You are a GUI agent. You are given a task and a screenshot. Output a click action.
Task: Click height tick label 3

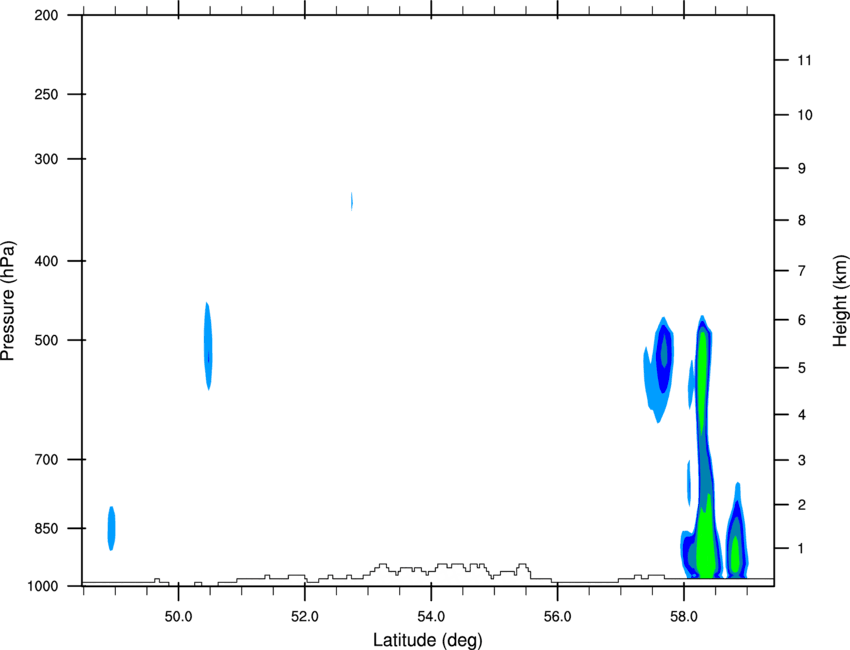point(802,460)
